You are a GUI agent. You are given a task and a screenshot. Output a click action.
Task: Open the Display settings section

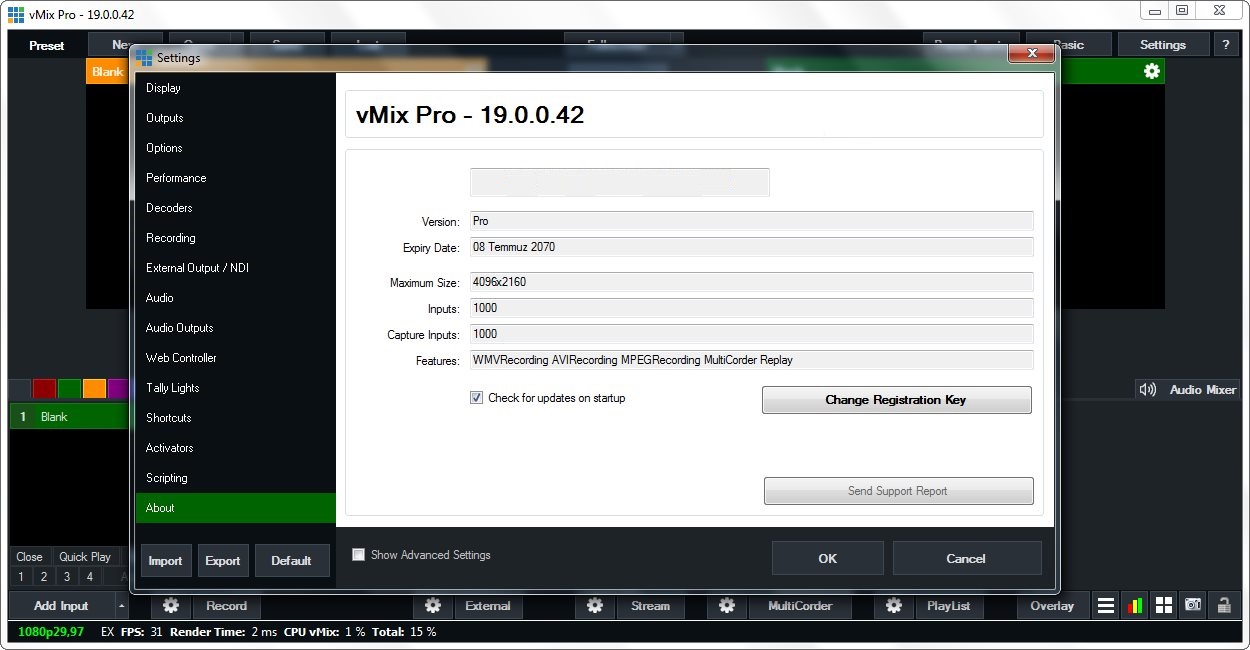(x=236, y=88)
